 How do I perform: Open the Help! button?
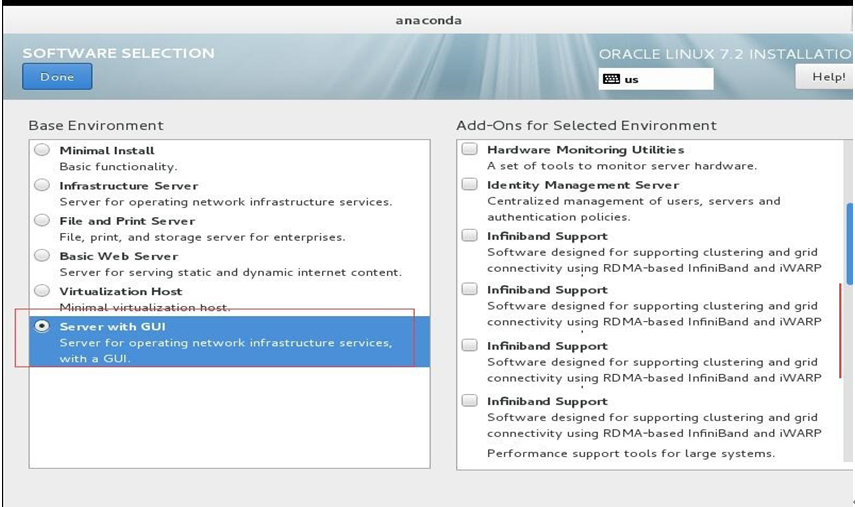click(x=824, y=76)
